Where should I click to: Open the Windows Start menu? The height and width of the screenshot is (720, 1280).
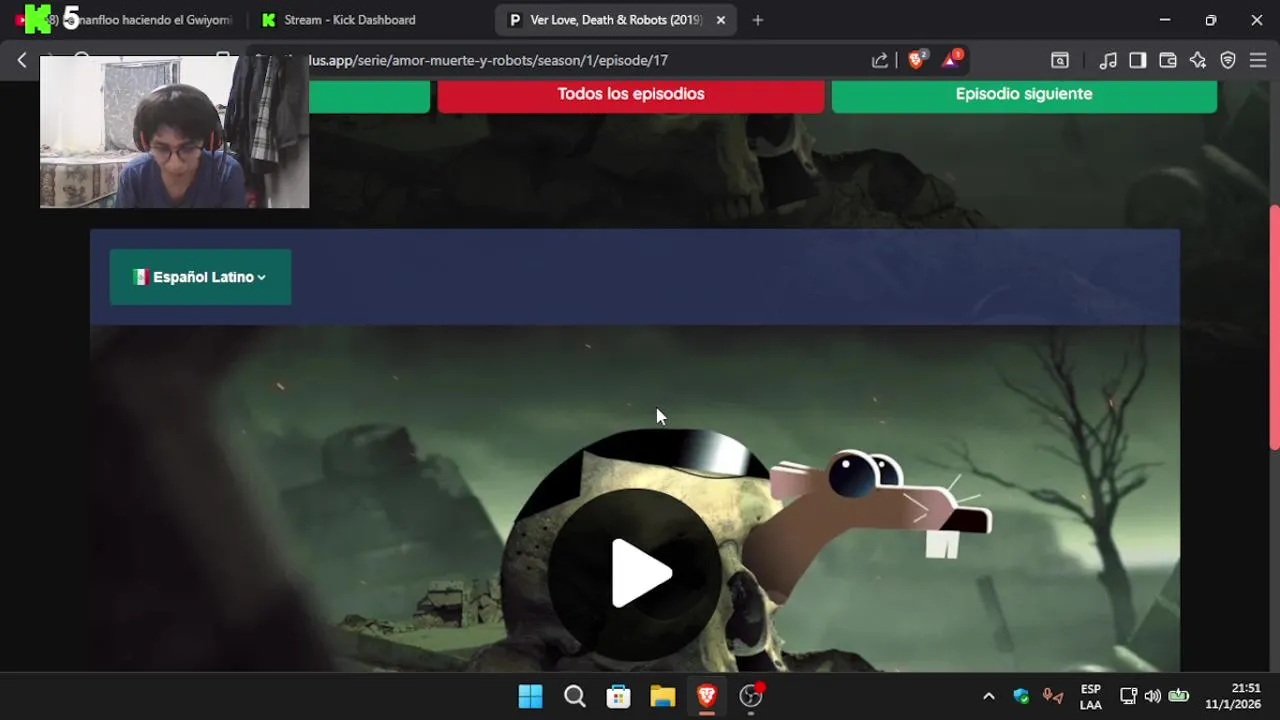(x=530, y=696)
